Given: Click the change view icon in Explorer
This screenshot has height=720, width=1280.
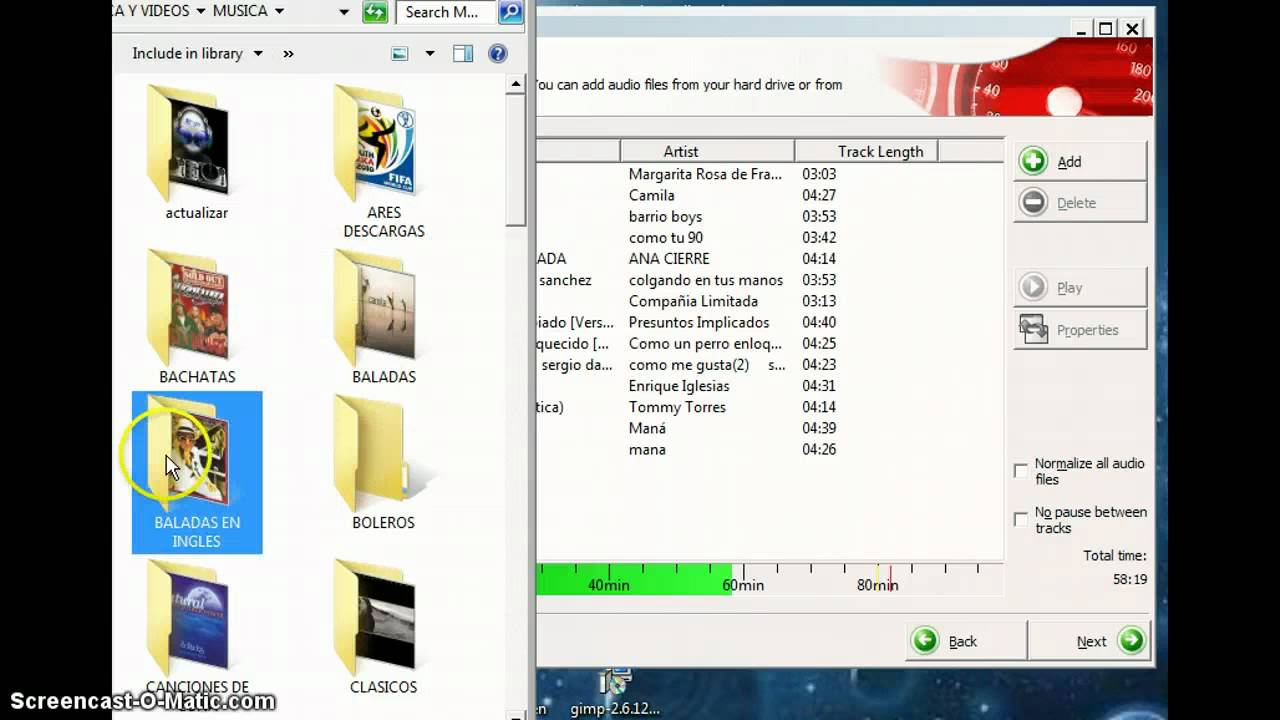Looking at the screenshot, I should pos(400,54).
